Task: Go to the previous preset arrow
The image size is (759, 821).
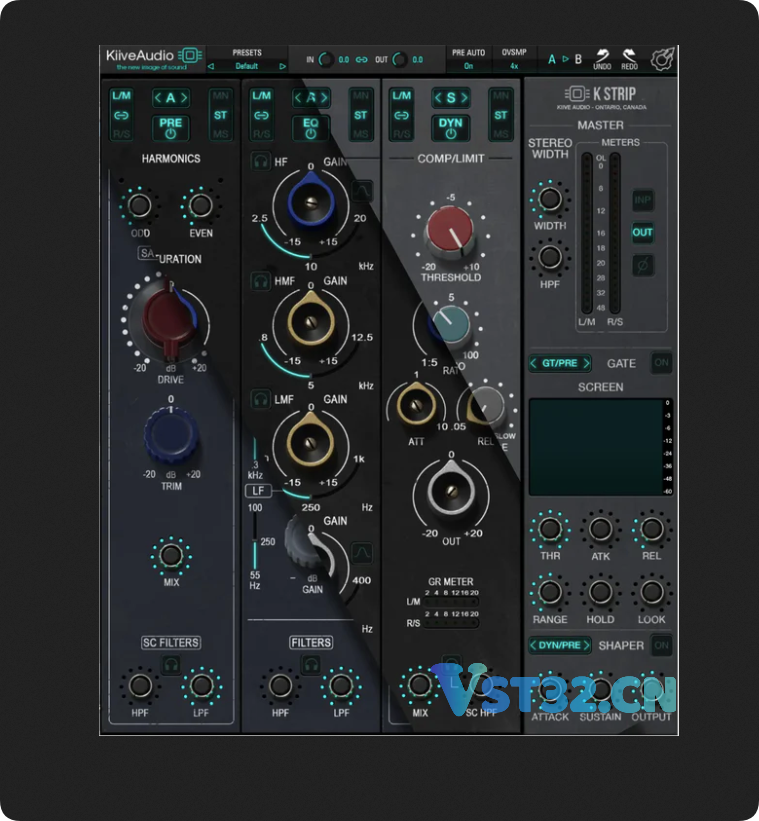Action: (x=211, y=66)
